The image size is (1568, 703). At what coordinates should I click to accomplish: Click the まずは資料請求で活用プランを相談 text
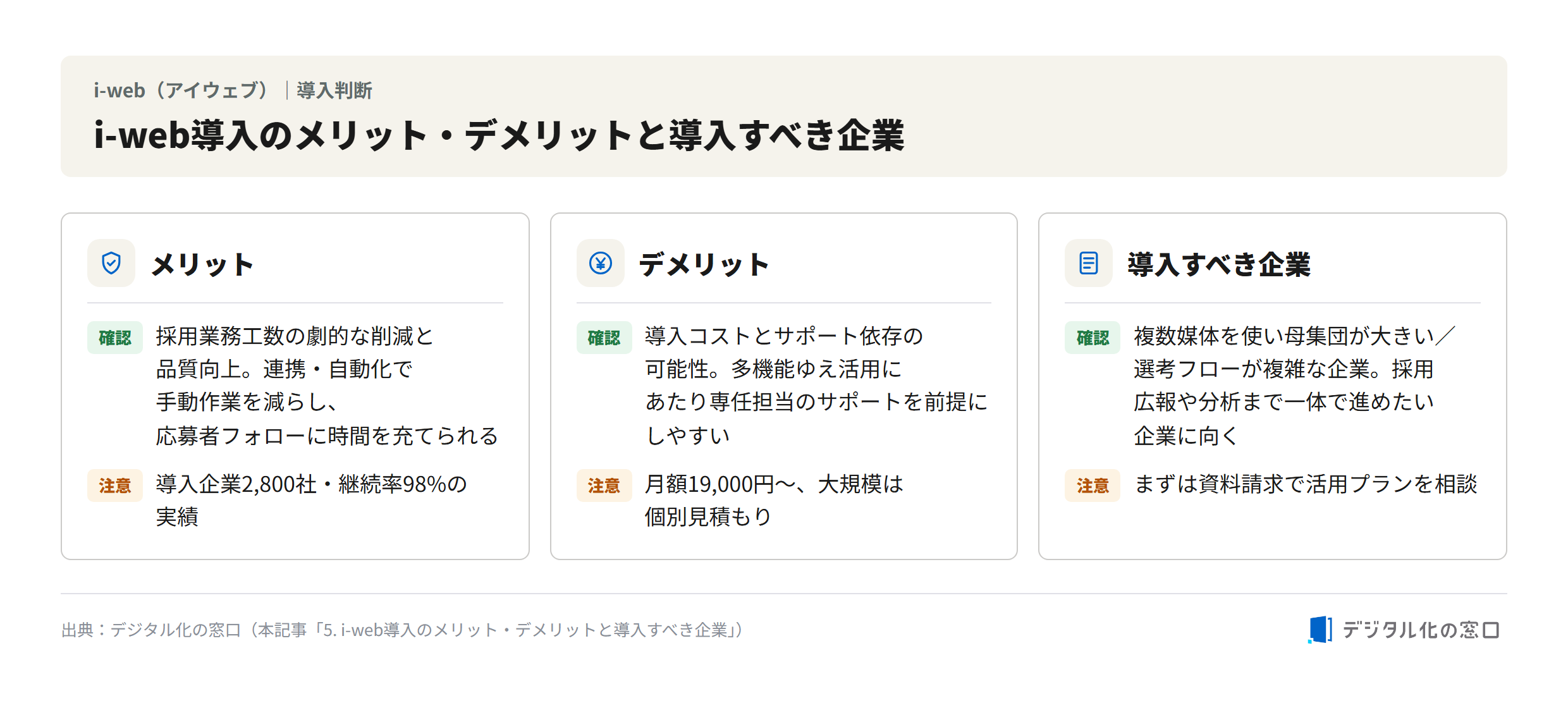(x=1306, y=484)
